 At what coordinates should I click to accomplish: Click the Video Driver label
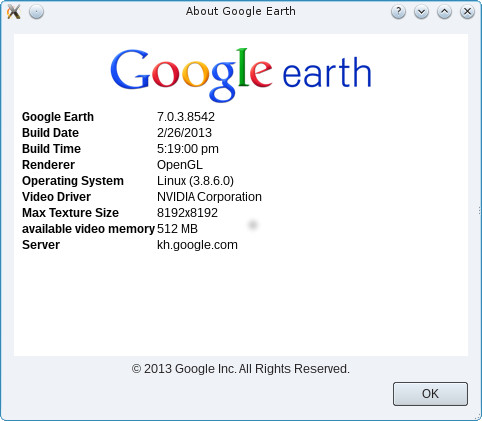click(56, 197)
